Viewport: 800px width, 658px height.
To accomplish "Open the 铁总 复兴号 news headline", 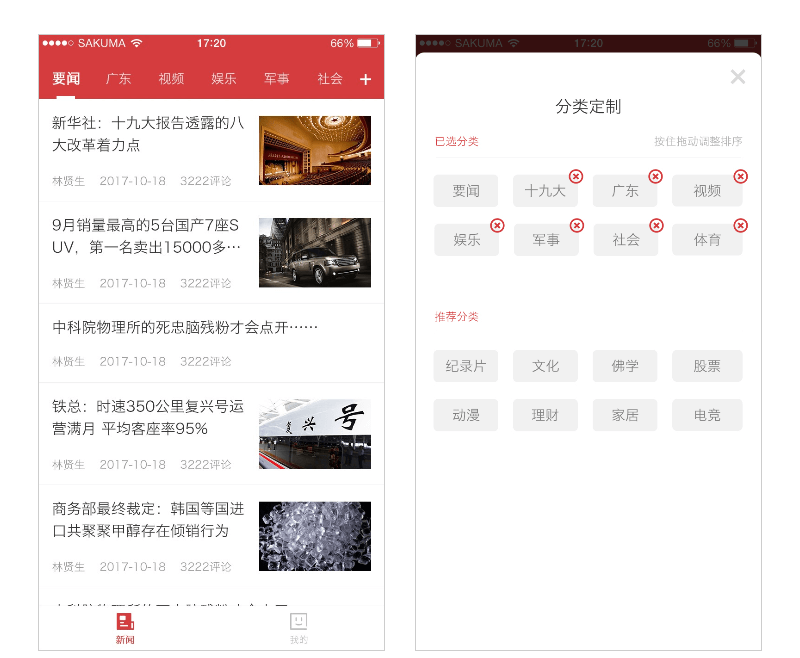I will (148, 417).
